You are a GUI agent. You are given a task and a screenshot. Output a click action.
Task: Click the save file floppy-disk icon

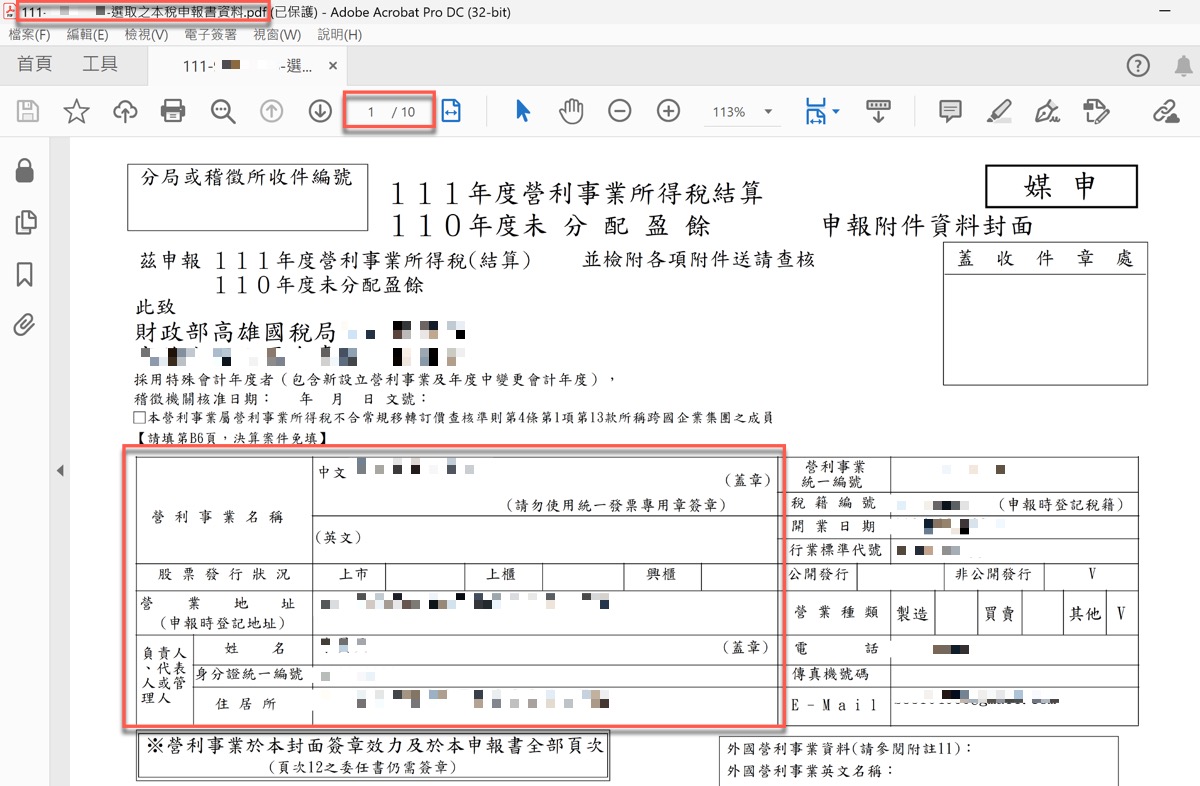(x=28, y=112)
